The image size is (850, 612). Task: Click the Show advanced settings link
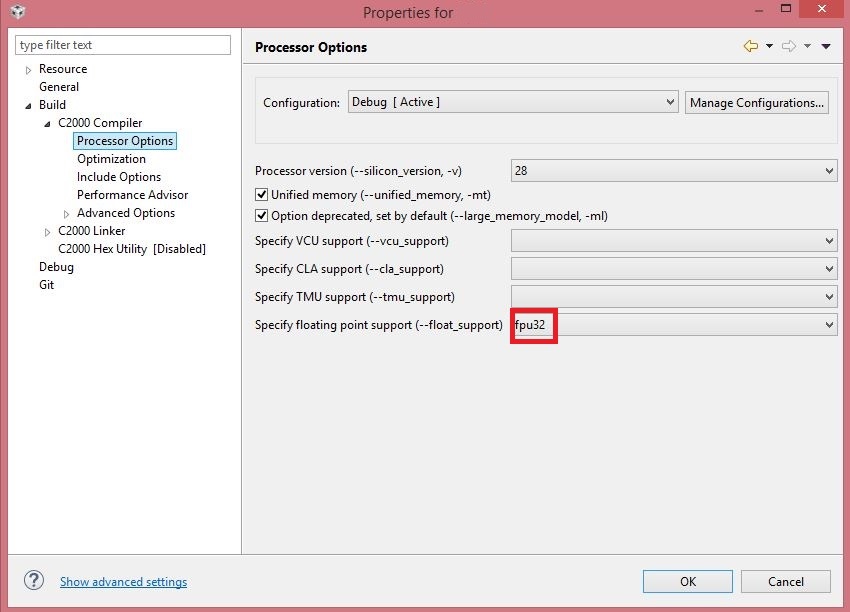coord(123,581)
